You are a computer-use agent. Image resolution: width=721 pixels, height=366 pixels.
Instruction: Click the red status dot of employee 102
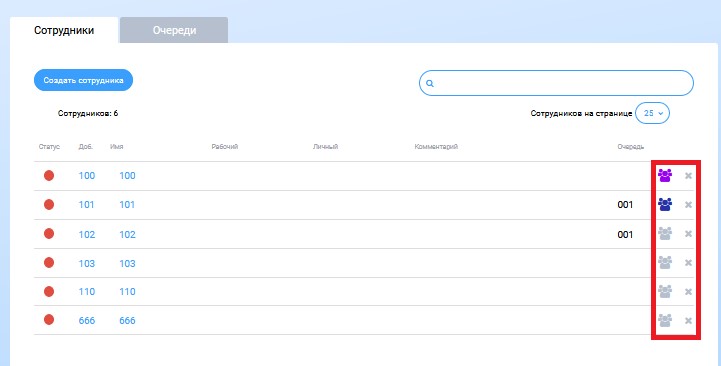pyautogui.click(x=49, y=234)
